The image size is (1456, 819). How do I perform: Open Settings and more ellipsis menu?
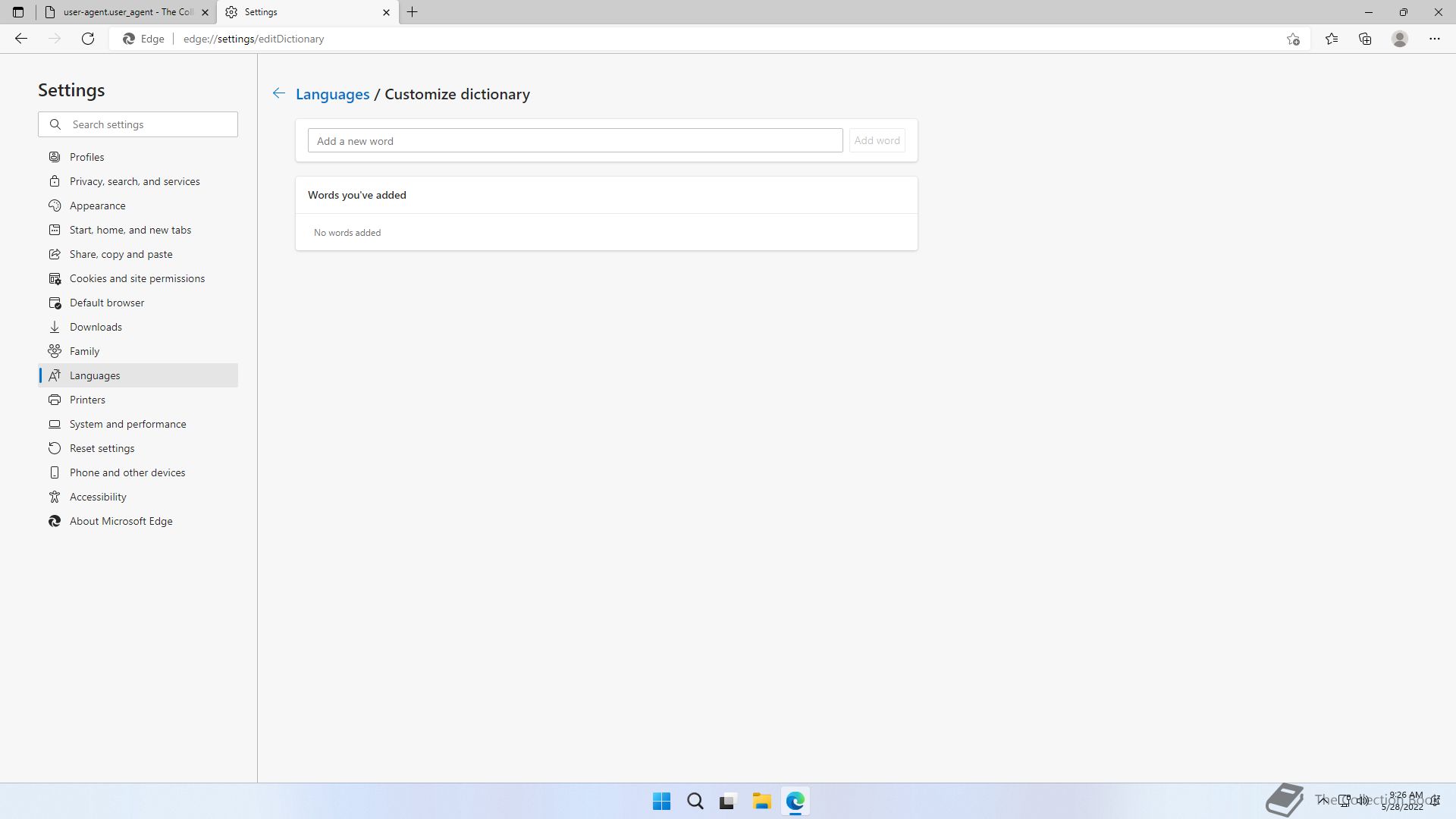click(x=1434, y=39)
